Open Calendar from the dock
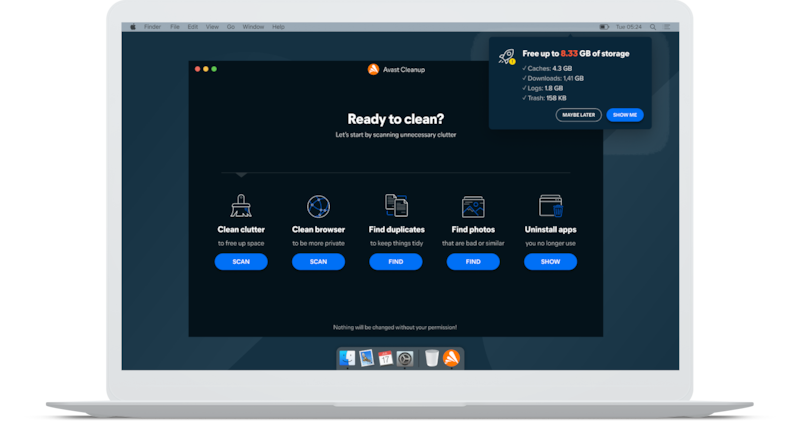 point(386,358)
